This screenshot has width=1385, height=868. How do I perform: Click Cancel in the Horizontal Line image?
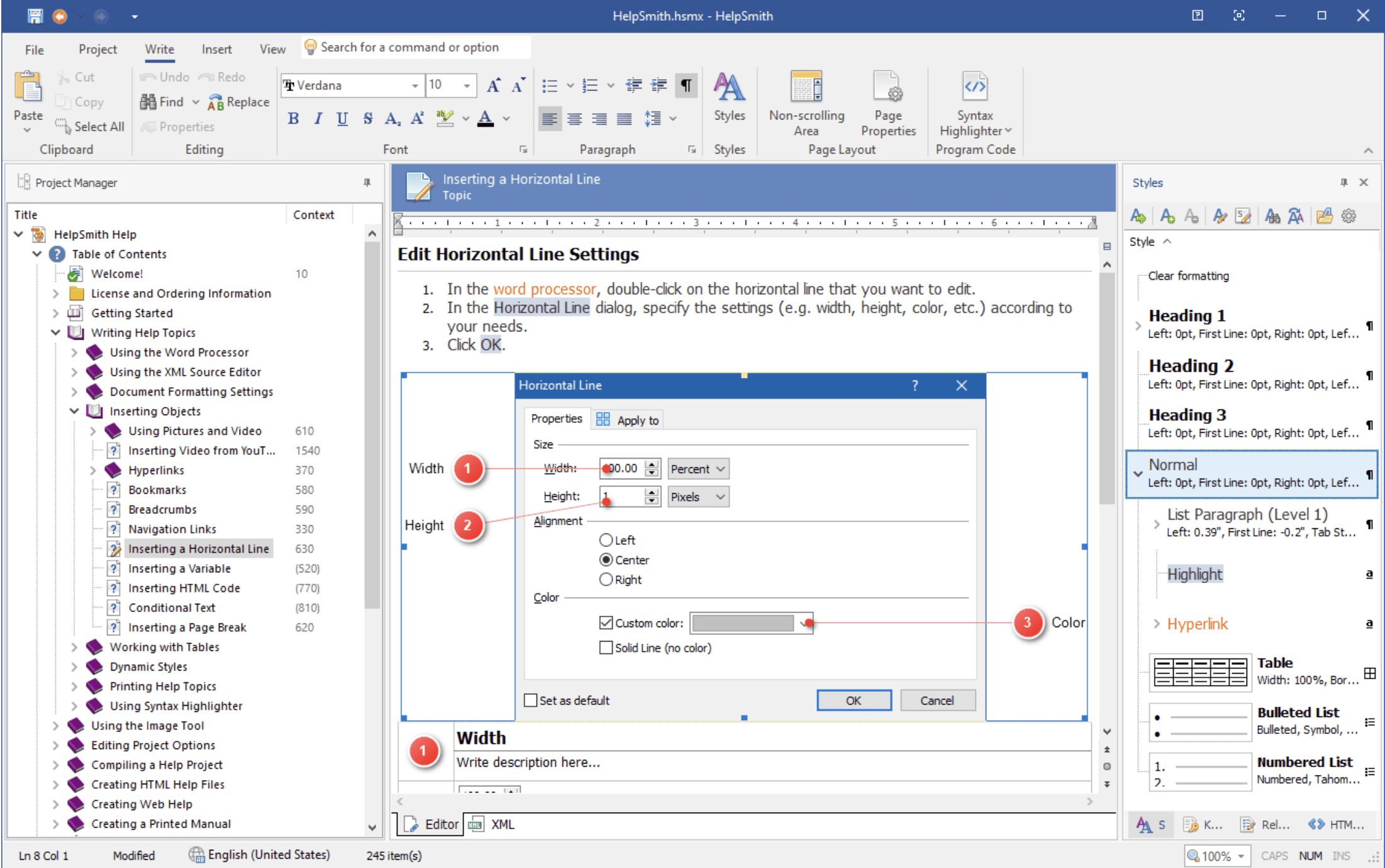937,700
